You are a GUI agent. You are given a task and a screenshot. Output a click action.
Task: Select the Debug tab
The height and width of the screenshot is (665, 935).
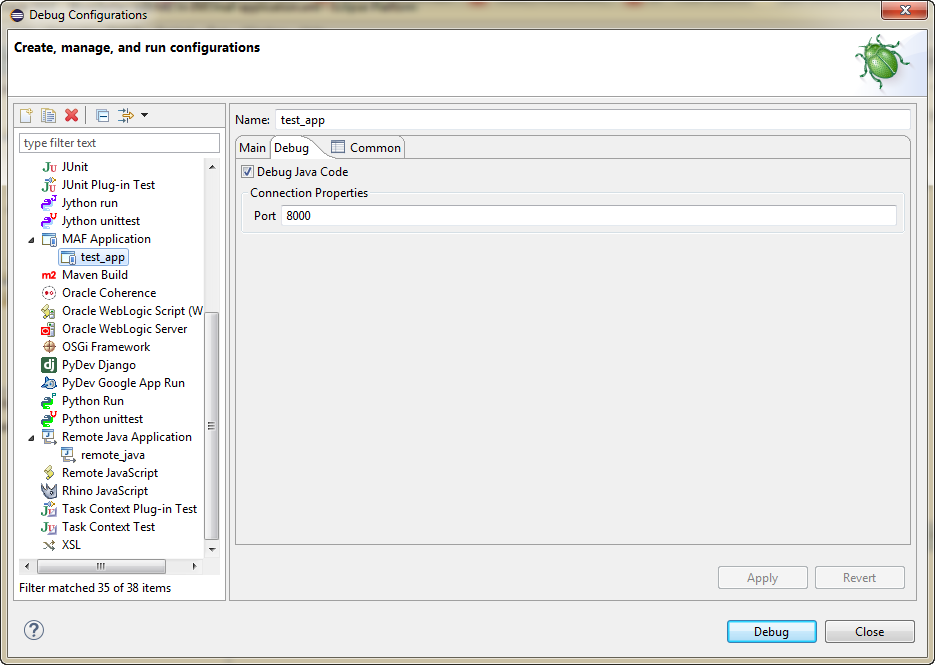[x=292, y=148]
